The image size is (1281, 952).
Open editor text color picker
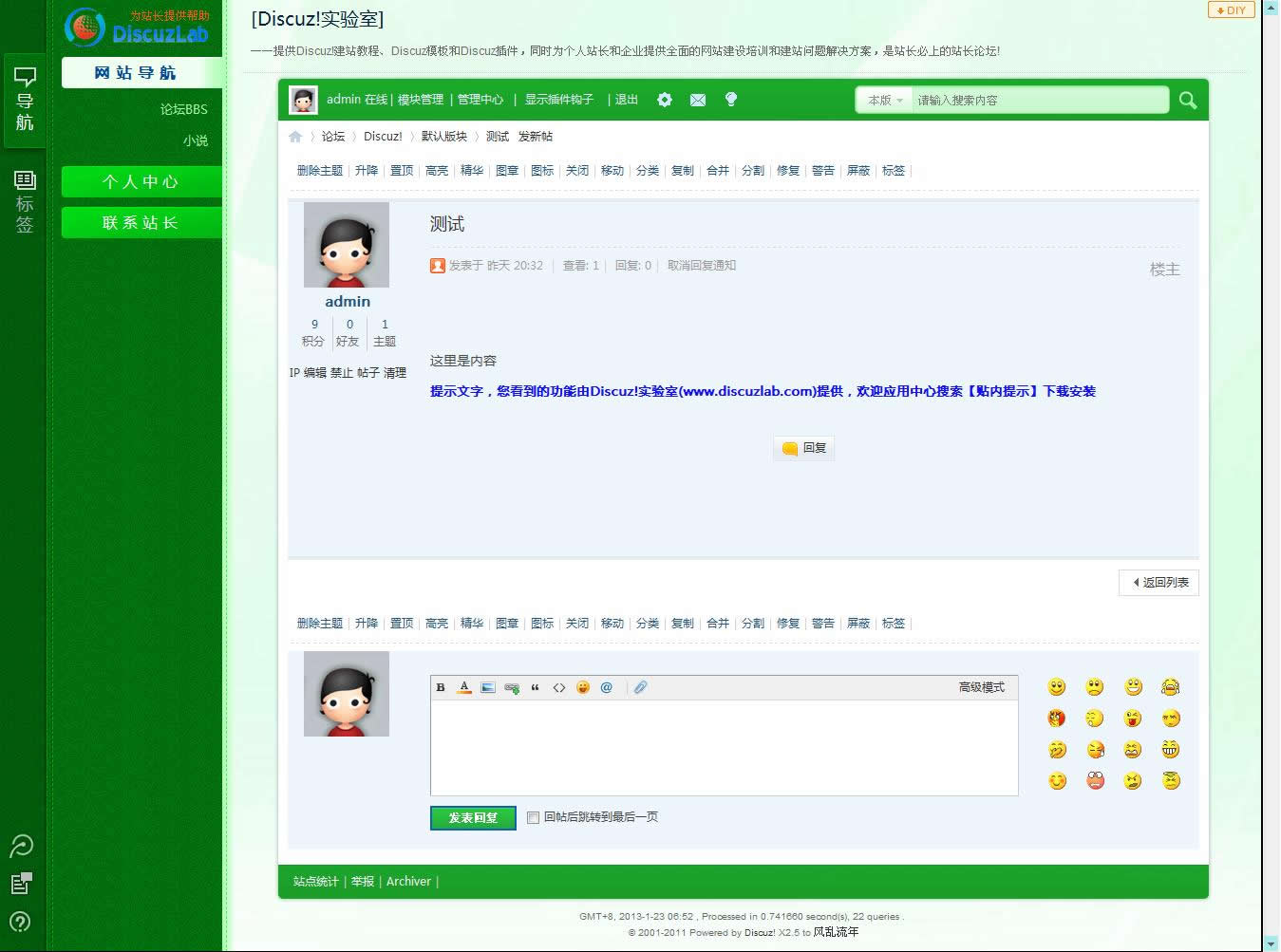pyautogui.click(x=464, y=687)
